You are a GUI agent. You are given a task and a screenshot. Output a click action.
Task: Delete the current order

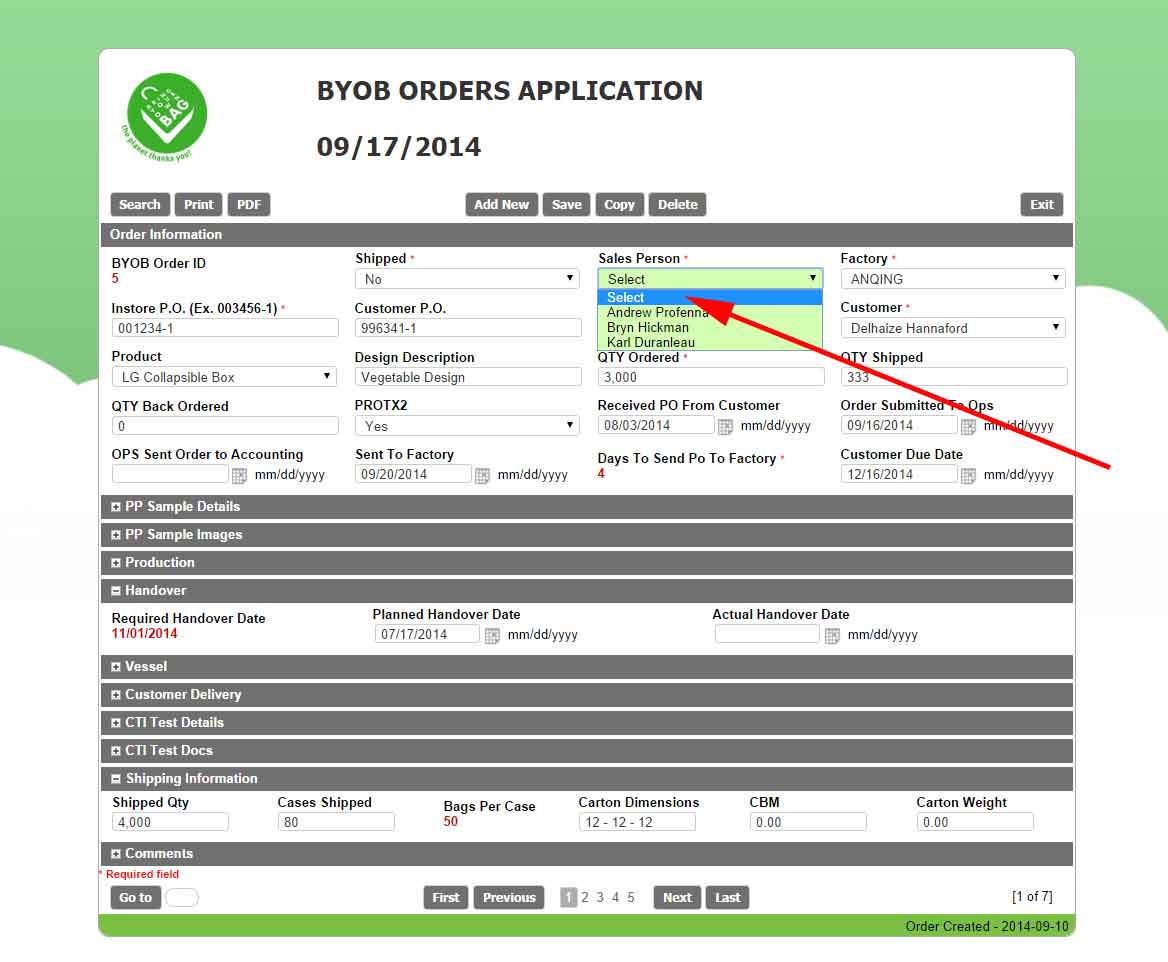pyautogui.click(x=678, y=205)
